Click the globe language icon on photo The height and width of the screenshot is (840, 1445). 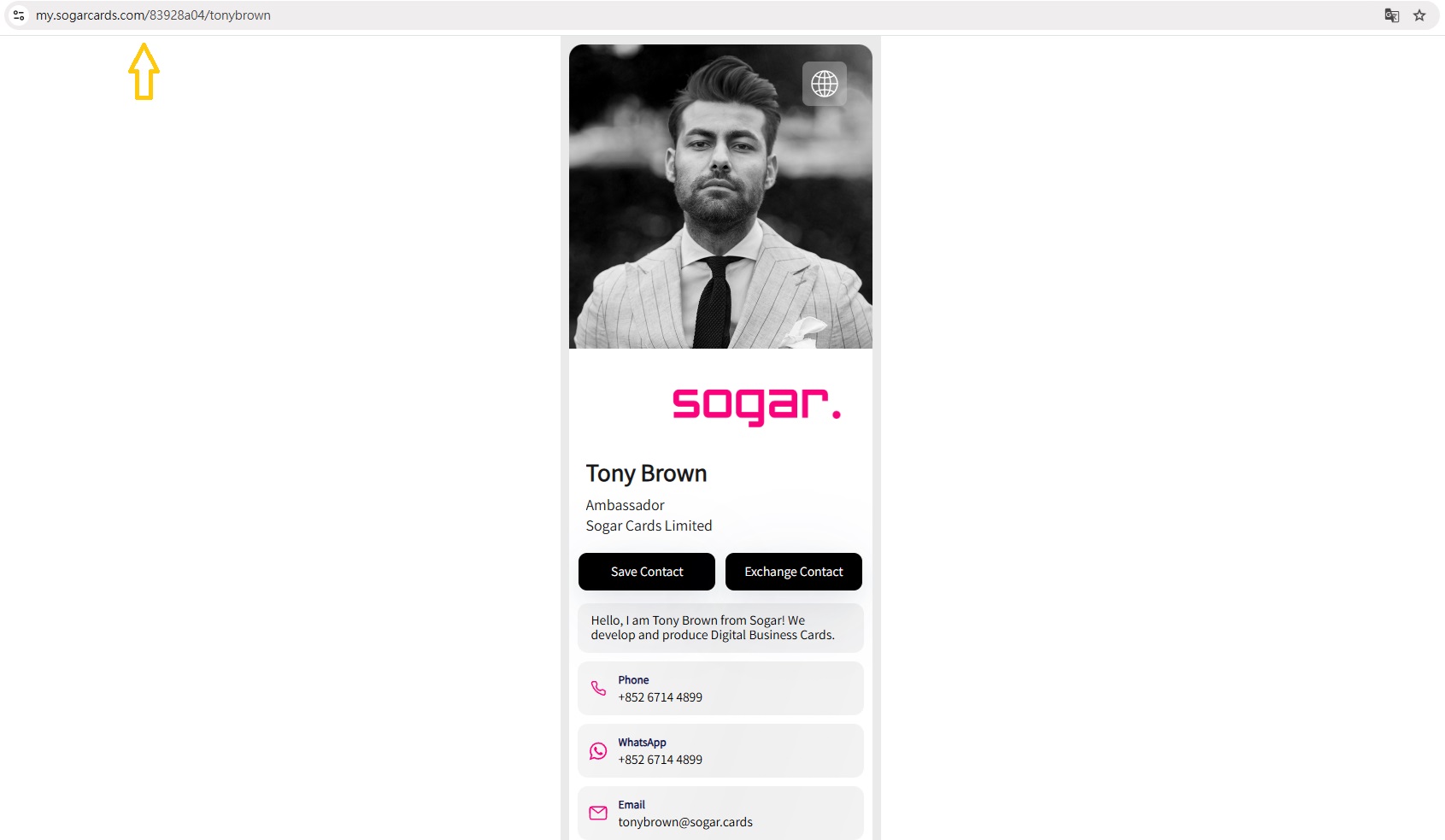pos(825,84)
